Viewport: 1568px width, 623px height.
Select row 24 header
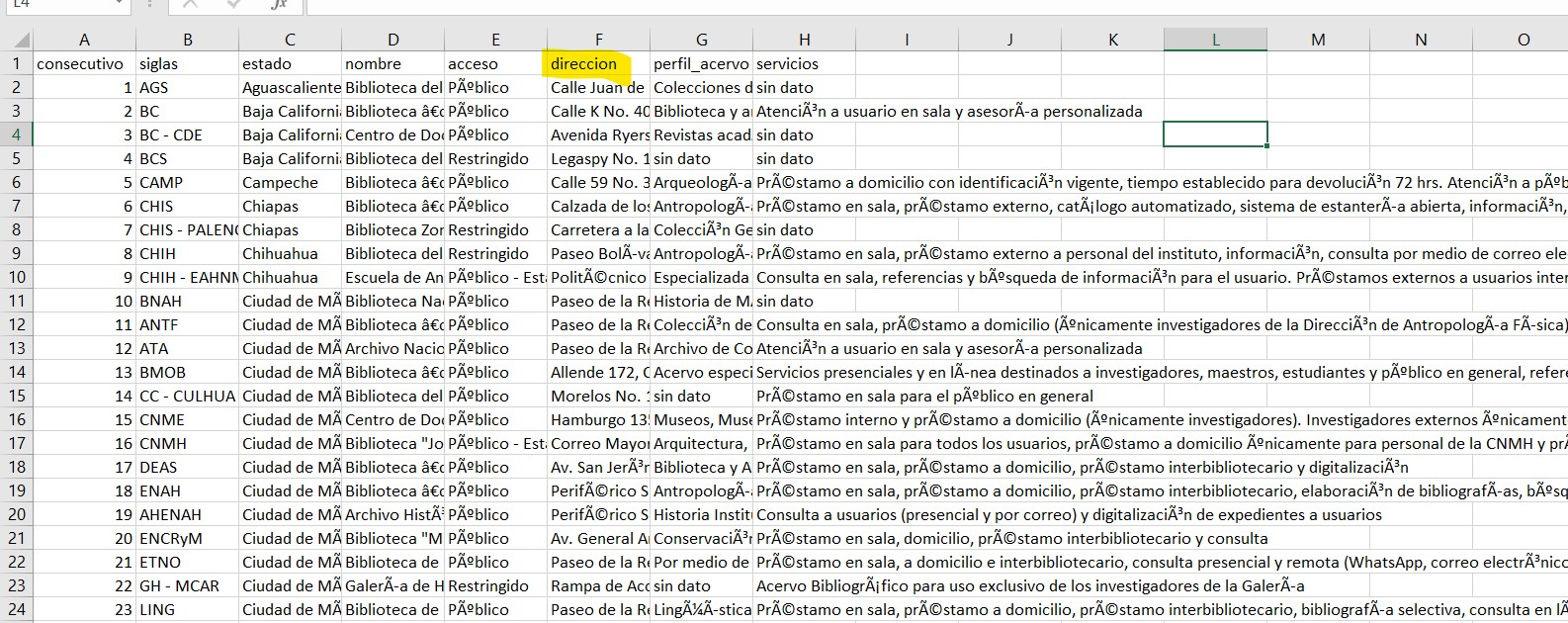pos(17,609)
